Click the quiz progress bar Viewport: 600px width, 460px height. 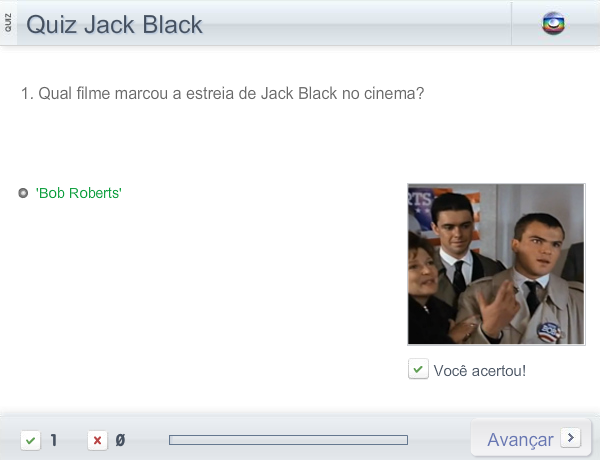coord(289,440)
